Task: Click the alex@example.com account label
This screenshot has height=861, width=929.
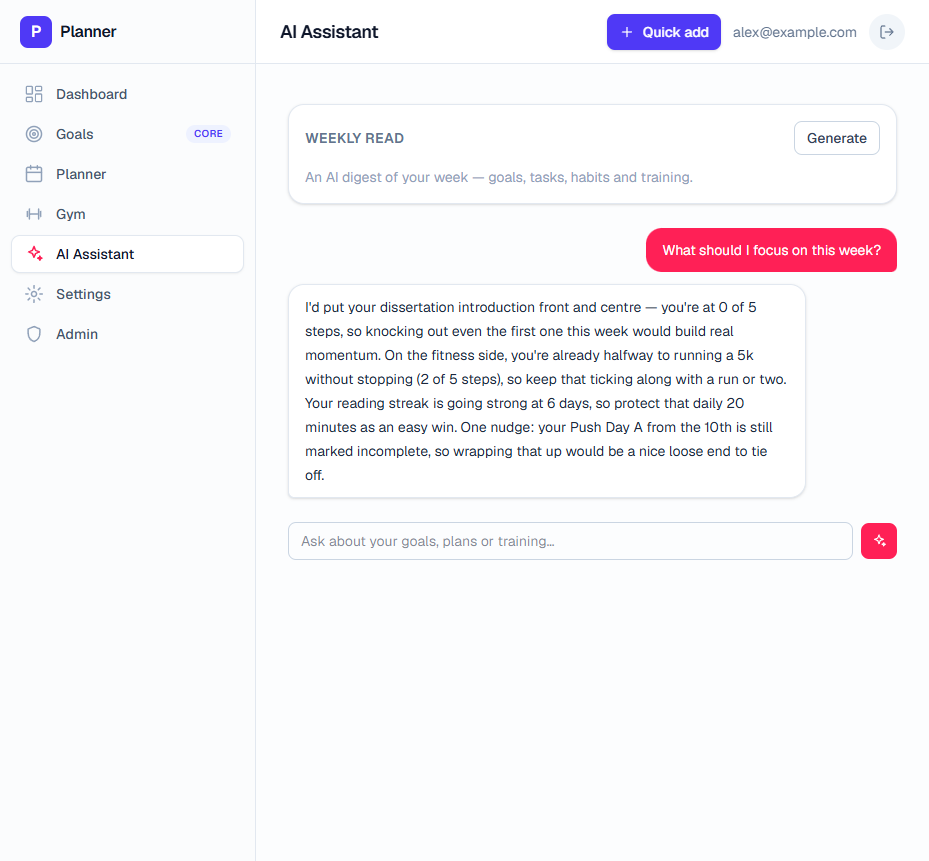Action: [795, 33]
